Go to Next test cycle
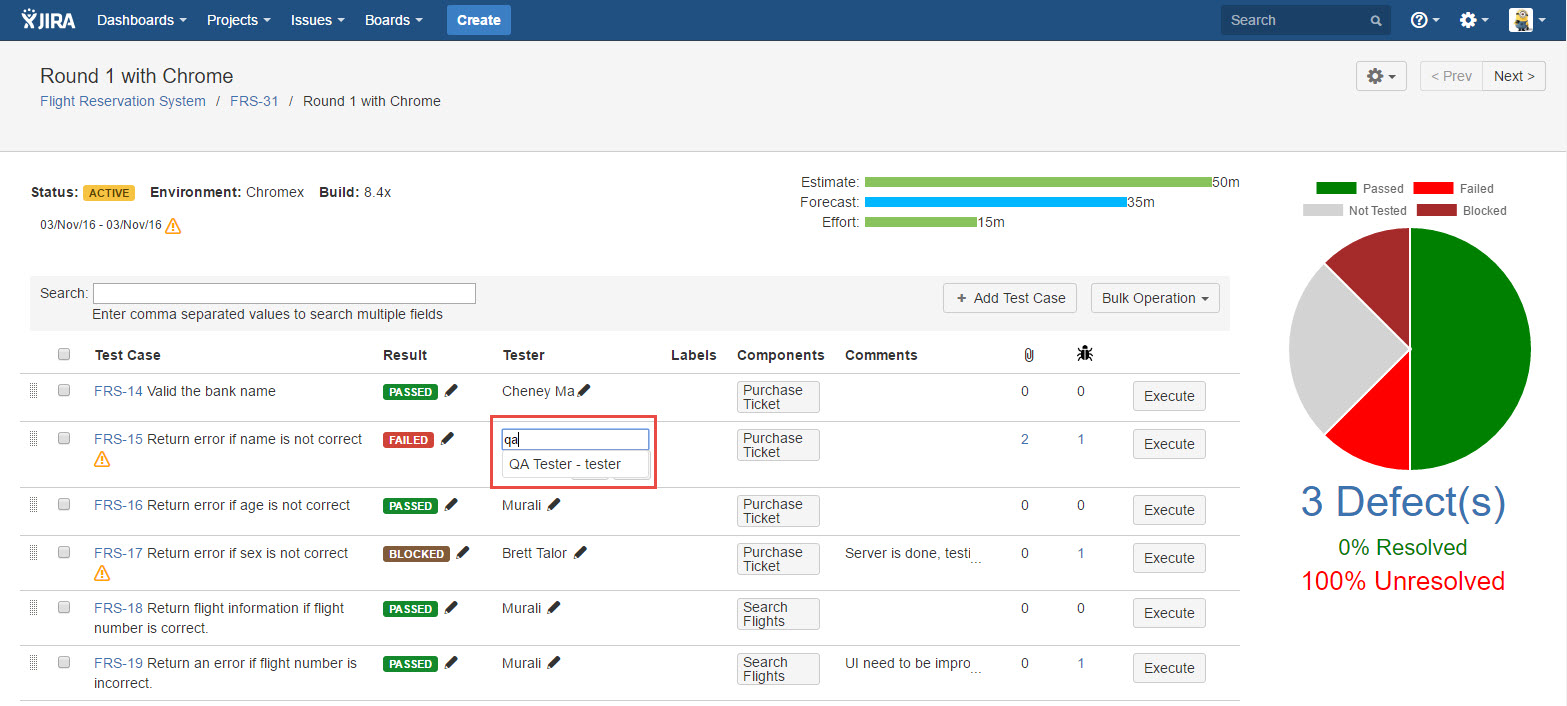Image resolution: width=1567 pixels, height=706 pixels. pos(1514,76)
